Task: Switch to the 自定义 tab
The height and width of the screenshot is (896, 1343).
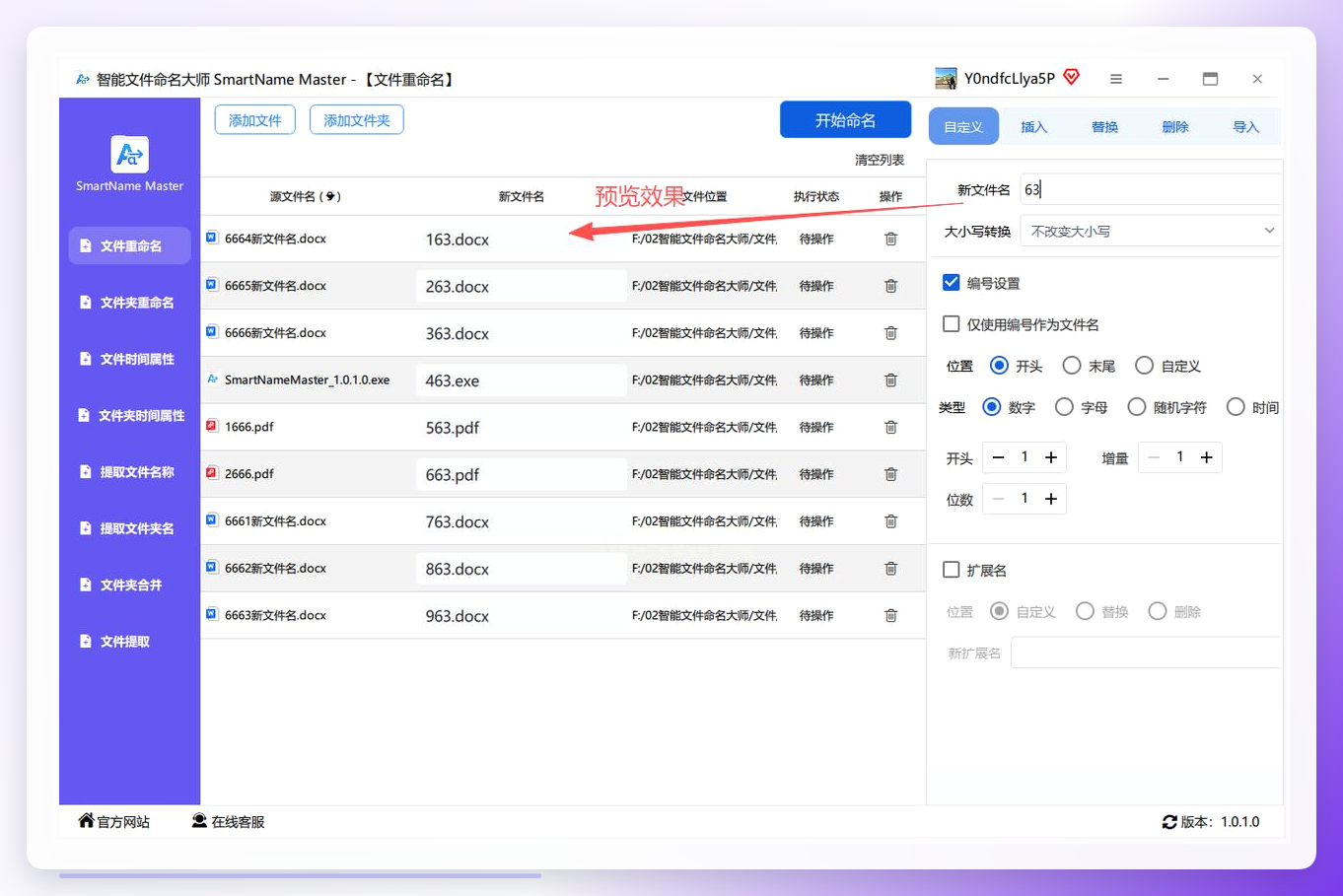Action: pos(963,127)
